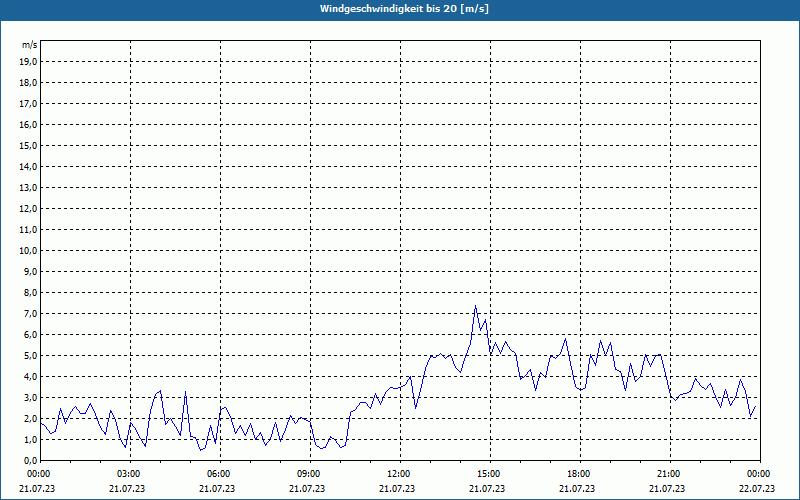Screen dimensions: 800x500
Task: Click the '21:00' time axis label
Action: click(670, 474)
